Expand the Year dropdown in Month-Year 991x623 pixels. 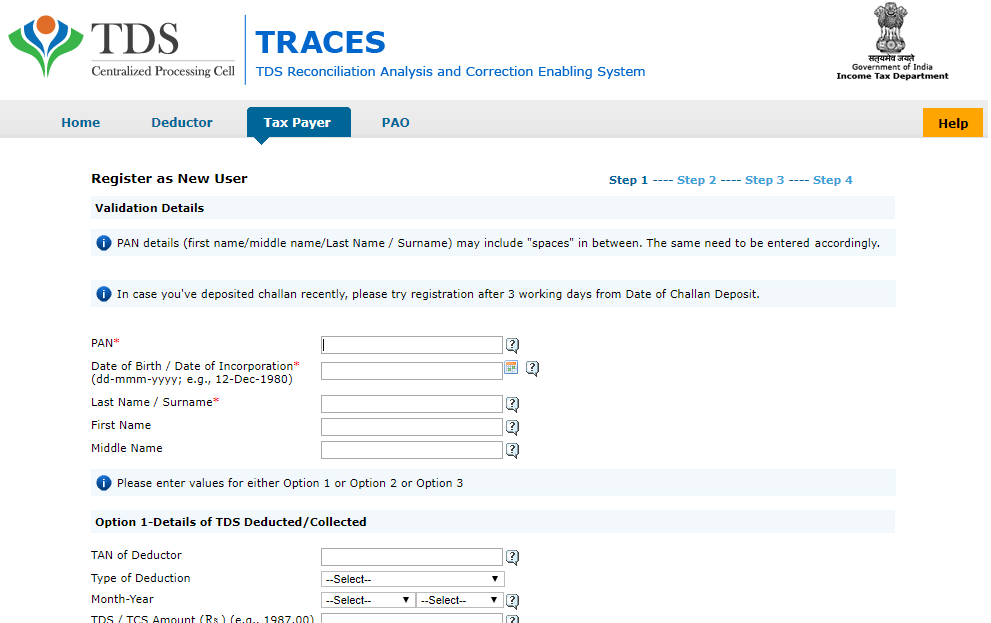[x=459, y=600]
